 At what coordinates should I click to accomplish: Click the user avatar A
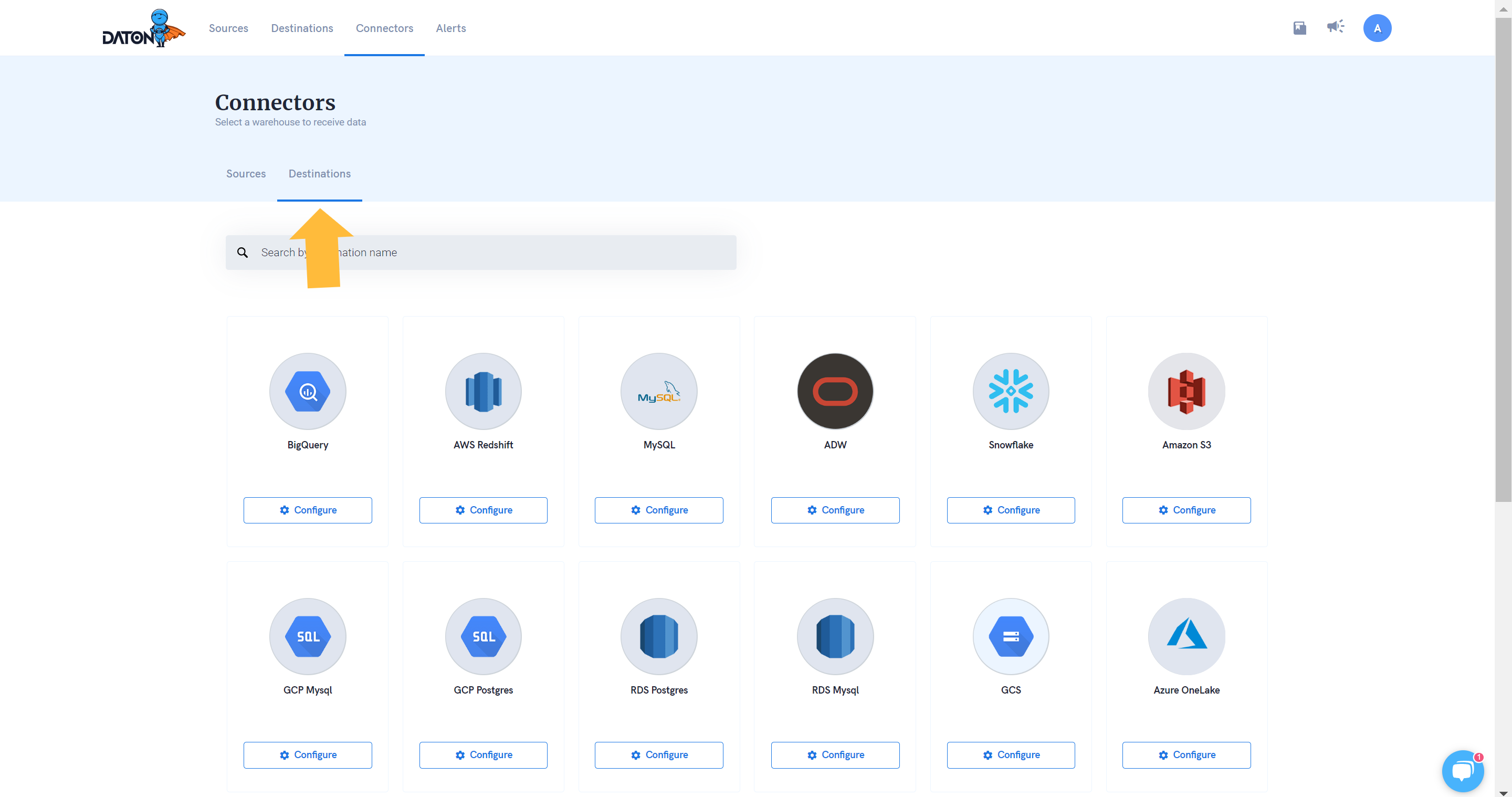point(1377,28)
